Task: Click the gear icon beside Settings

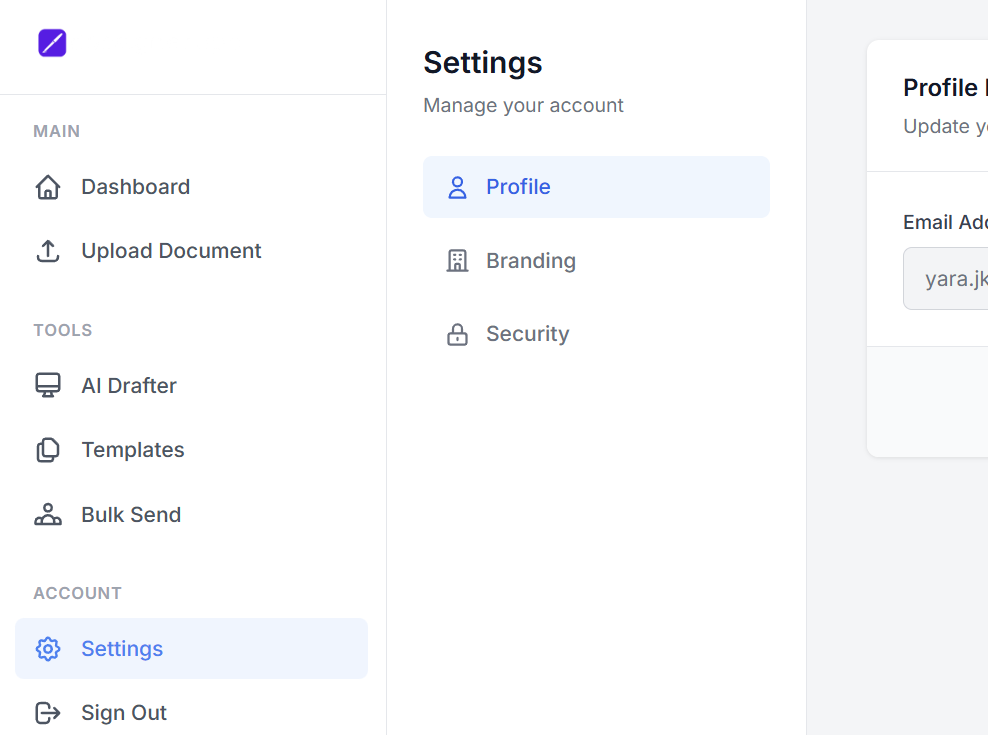Action: point(47,649)
